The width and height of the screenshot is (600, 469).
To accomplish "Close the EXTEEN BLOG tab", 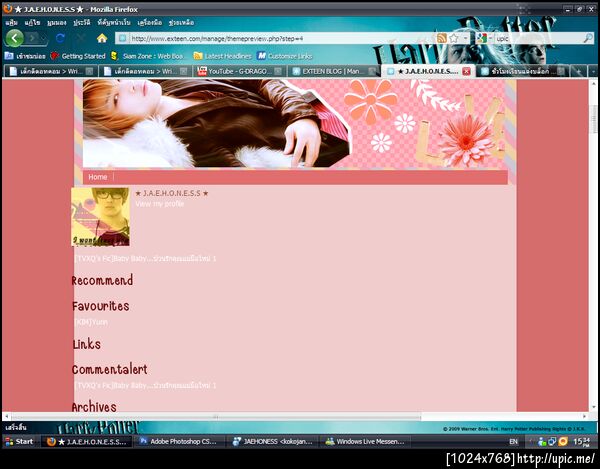I will tap(372, 71).
